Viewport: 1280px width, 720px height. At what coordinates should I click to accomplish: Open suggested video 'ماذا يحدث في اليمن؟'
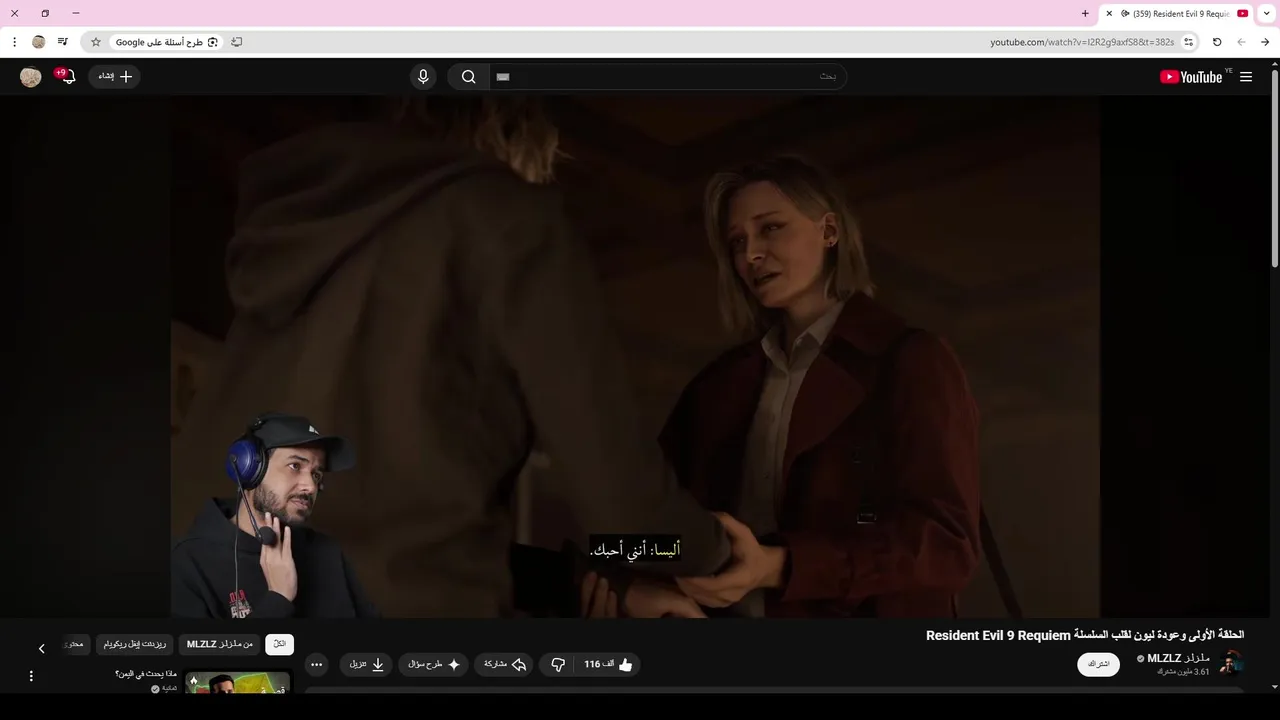click(x=146, y=674)
